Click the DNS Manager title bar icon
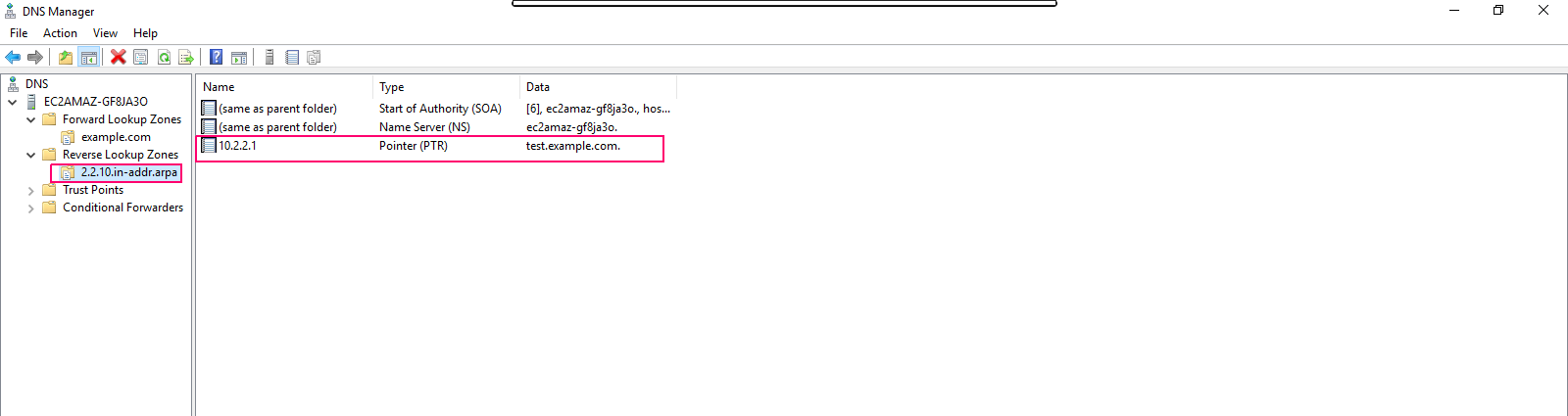 point(11,11)
